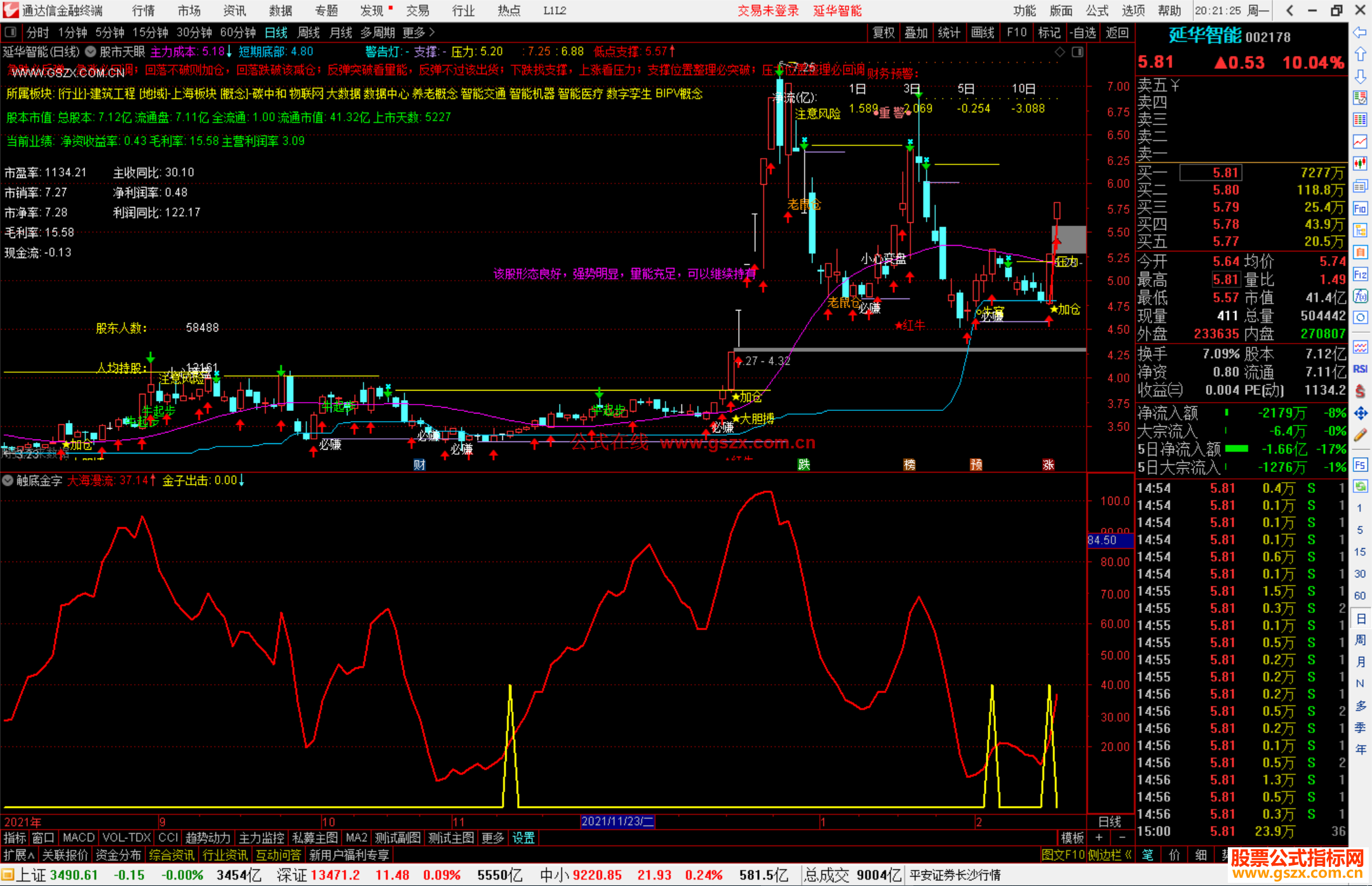1372x886 pixels.
Task: Open the sector tree structure icon
Action: [x=1360, y=230]
